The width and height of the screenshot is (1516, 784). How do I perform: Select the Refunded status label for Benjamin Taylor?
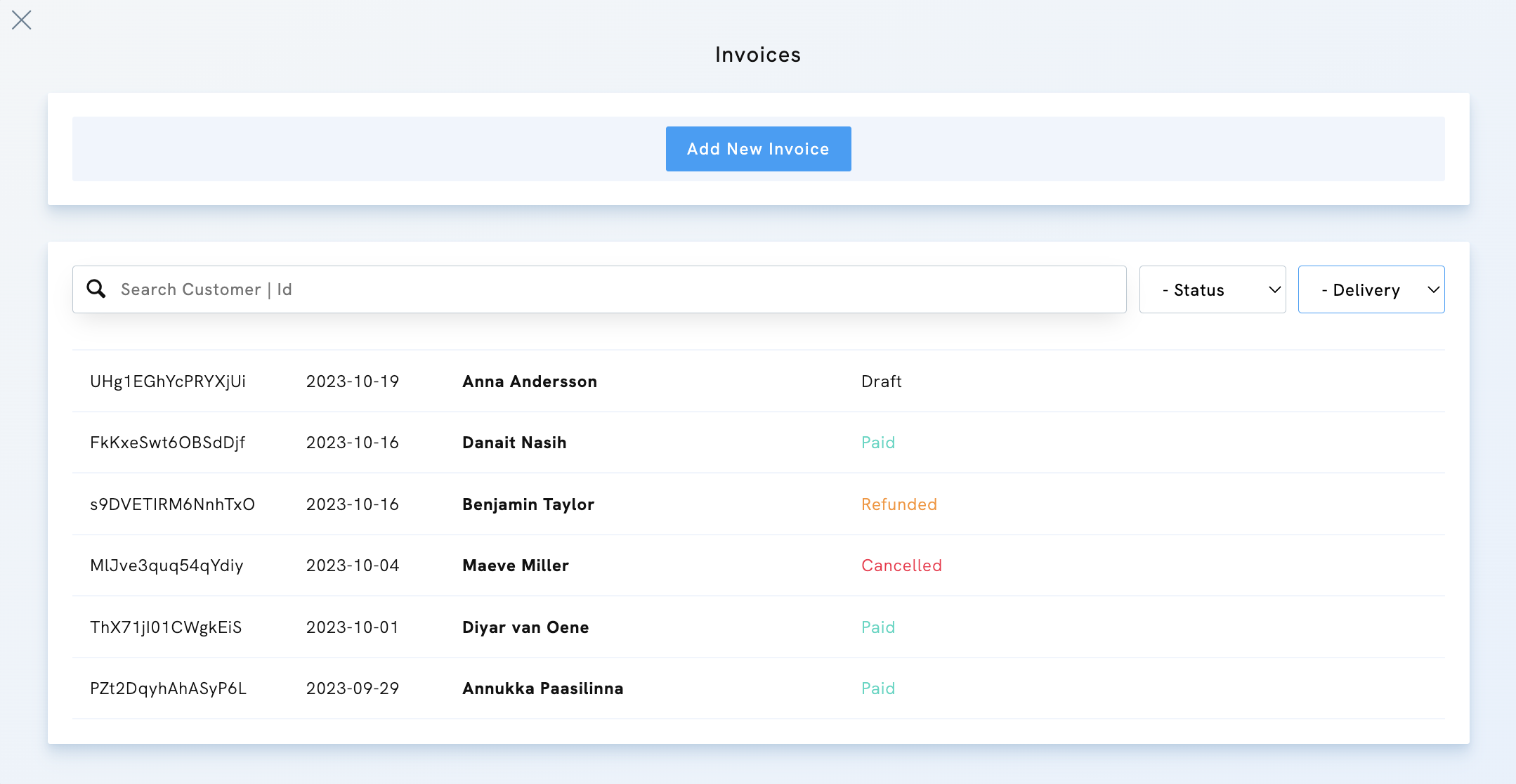(899, 504)
